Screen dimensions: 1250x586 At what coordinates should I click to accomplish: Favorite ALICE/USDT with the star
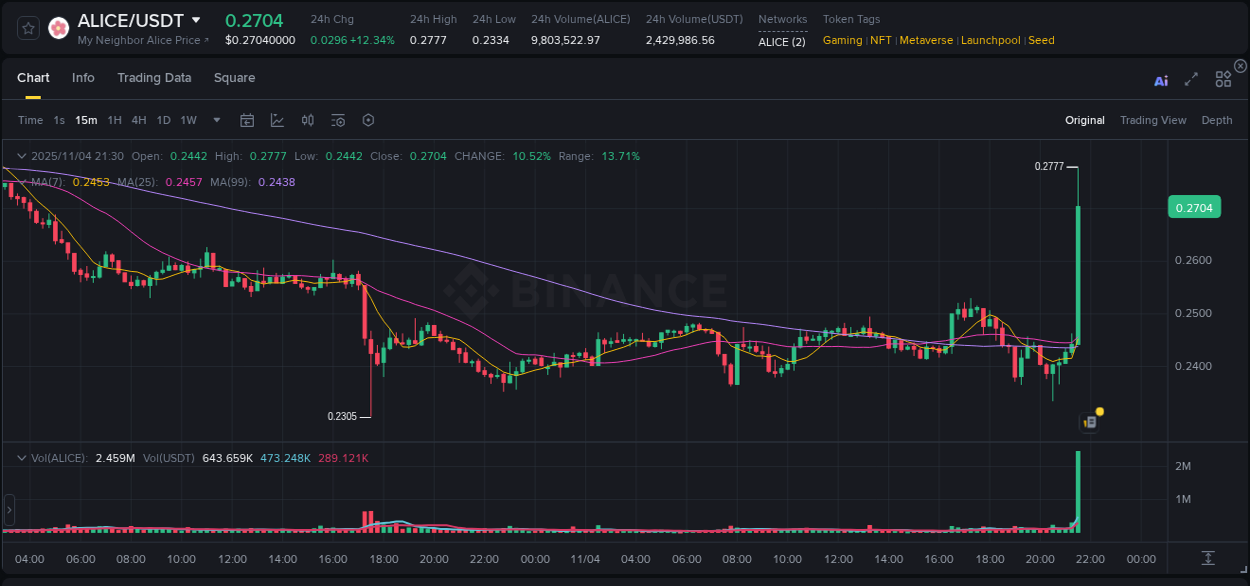point(27,28)
